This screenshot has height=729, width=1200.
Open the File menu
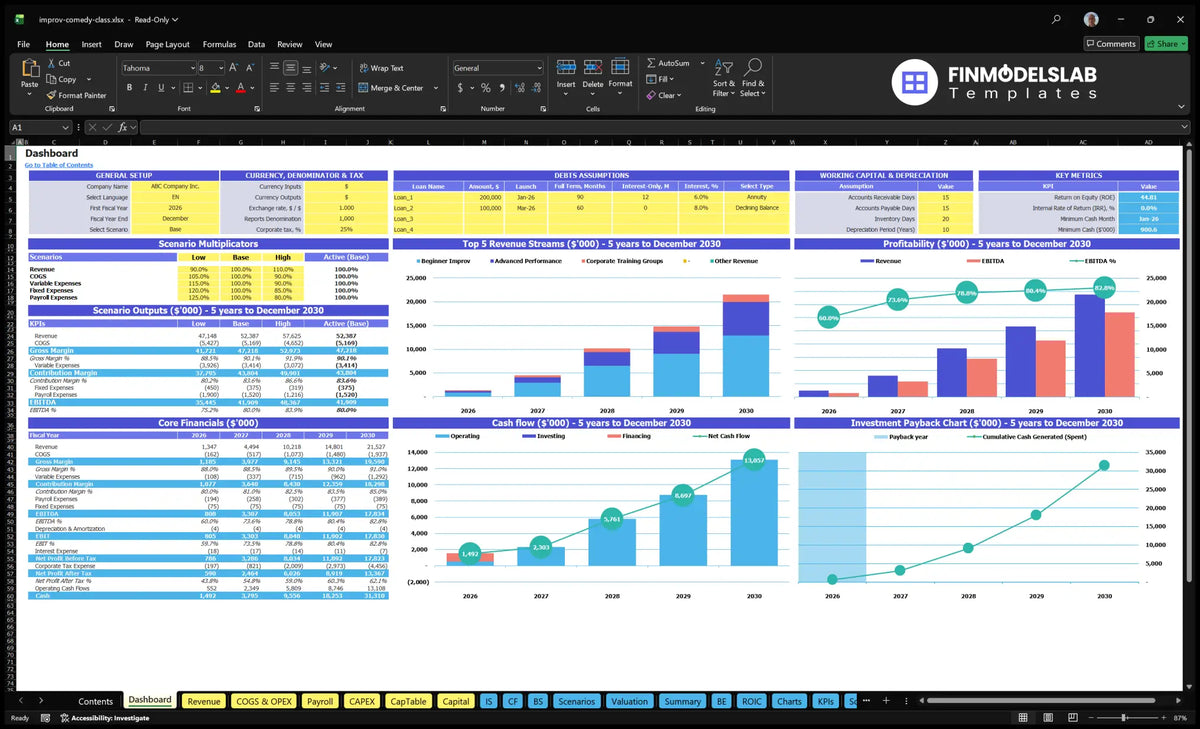(x=23, y=44)
